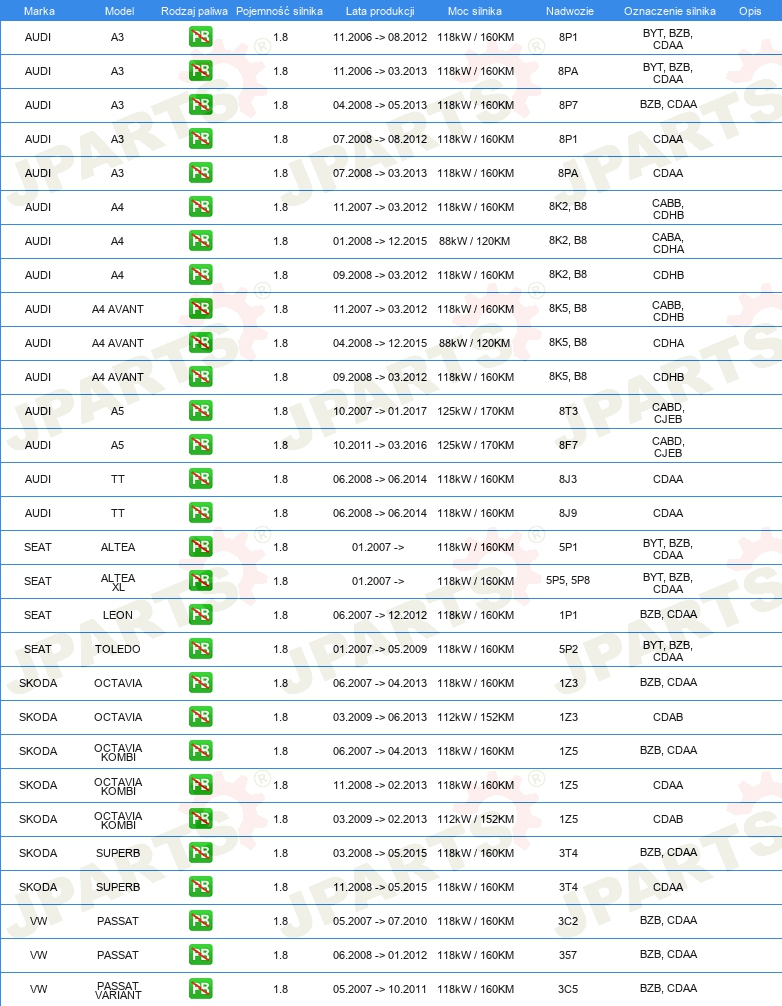The width and height of the screenshot is (782, 1006).
Task: Click the model cell 'TOLEDO'
Action: pyautogui.click(x=117, y=649)
